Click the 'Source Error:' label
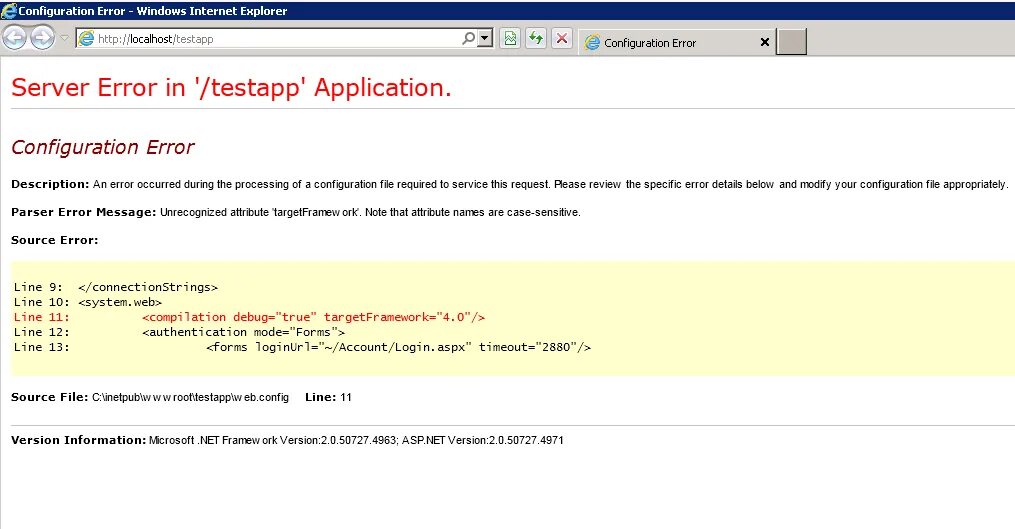 [54, 240]
